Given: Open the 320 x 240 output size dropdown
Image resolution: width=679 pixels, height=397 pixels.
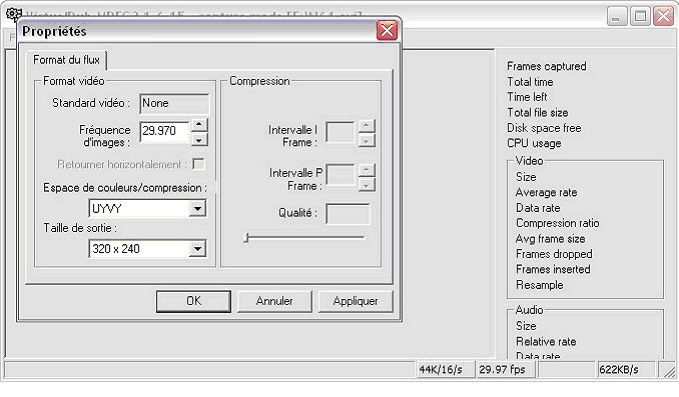Looking at the screenshot, I should pyautogui.click(x=197, y=249).
